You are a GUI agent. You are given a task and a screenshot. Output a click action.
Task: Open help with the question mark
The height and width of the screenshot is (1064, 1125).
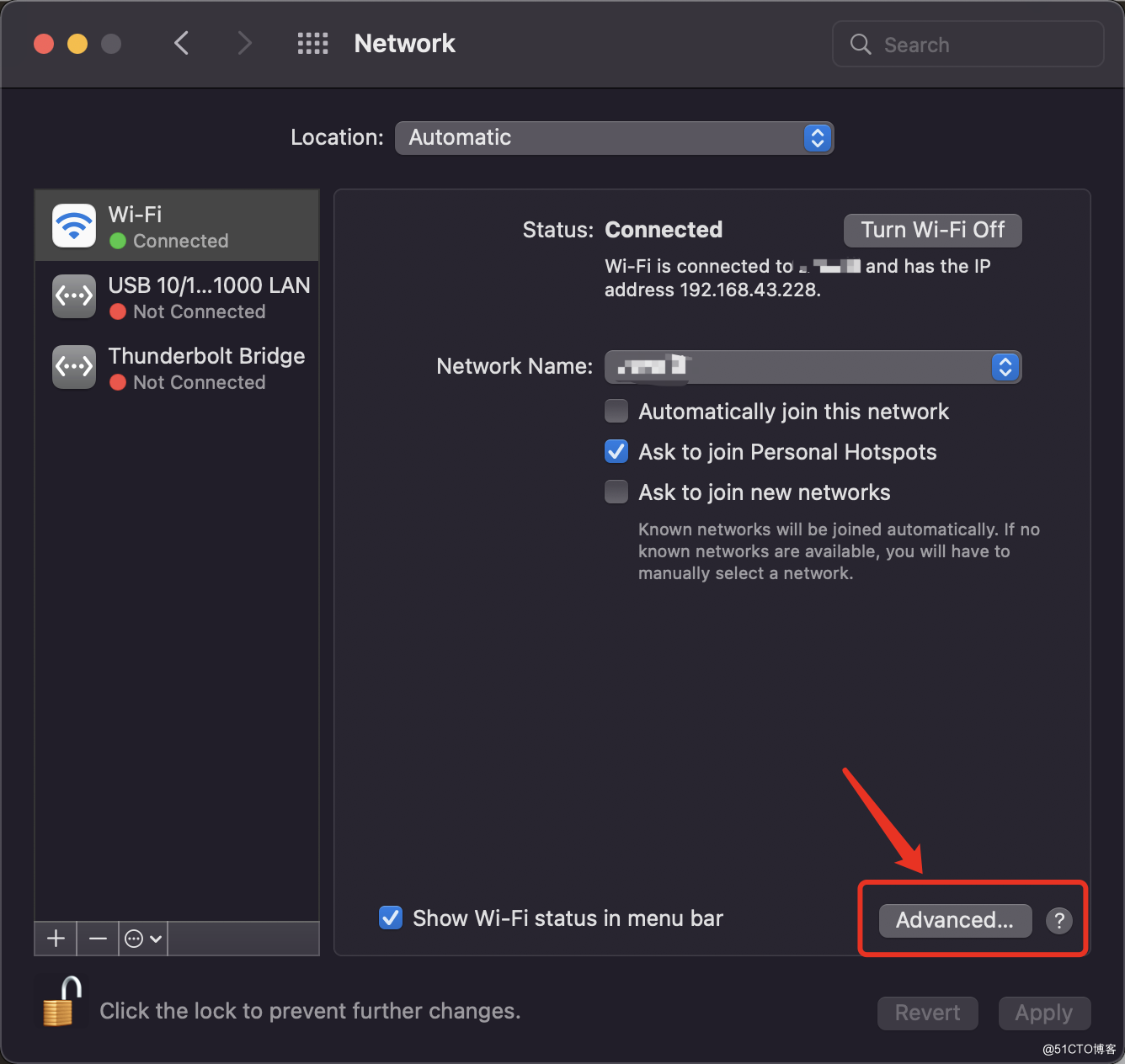pos(1059,920)
